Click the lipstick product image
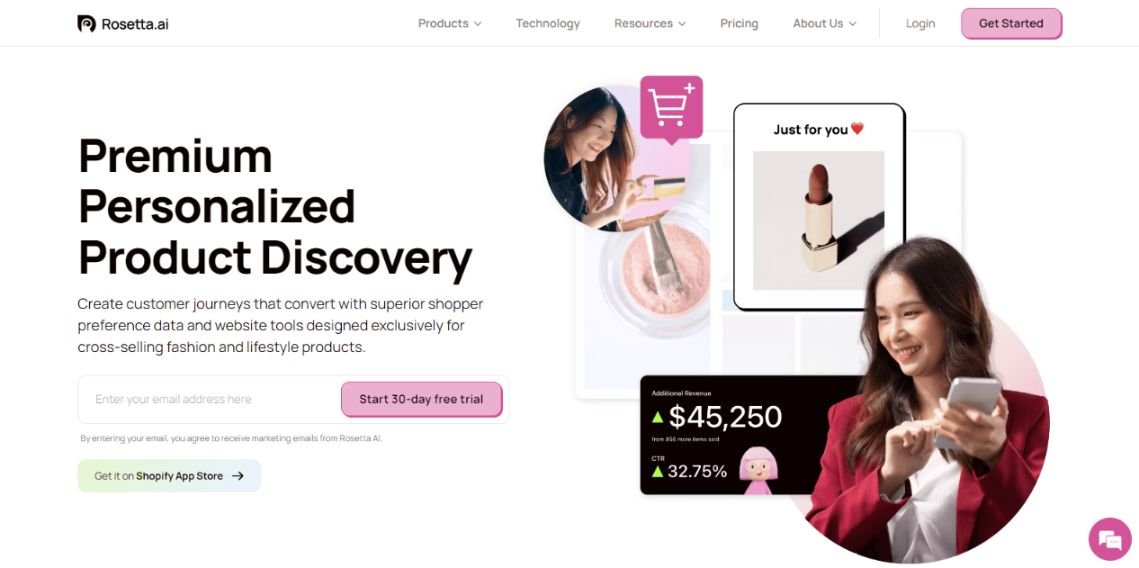Viewport: 1139px width, 568px height. [x=819, y=220]
